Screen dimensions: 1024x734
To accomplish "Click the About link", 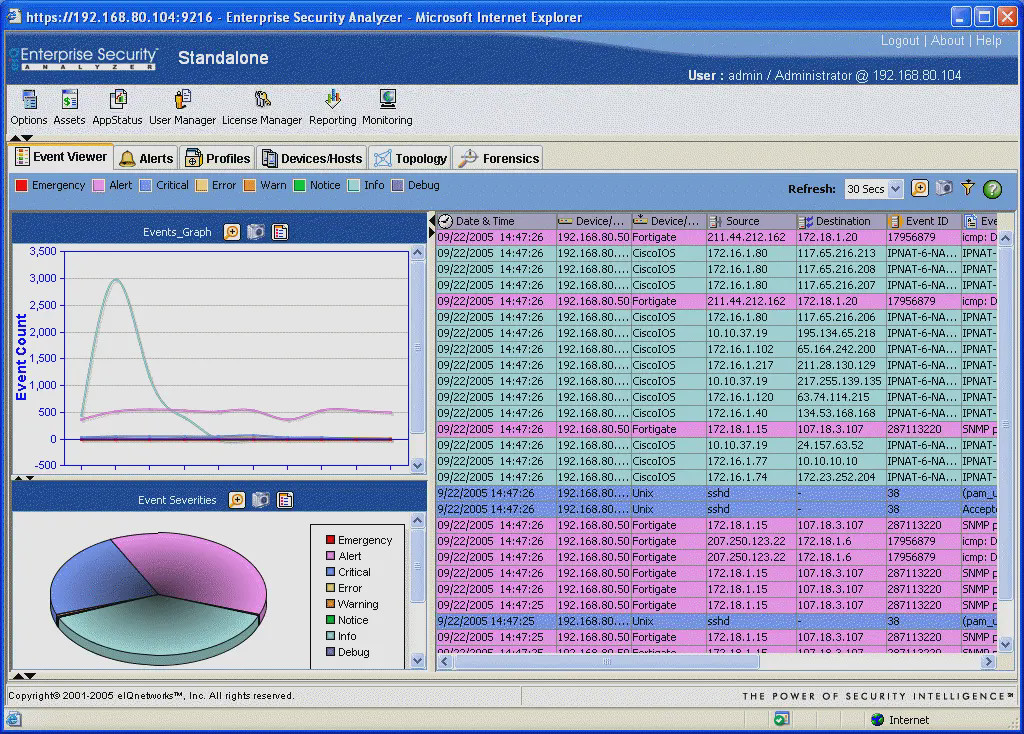I will coord(947,41).
